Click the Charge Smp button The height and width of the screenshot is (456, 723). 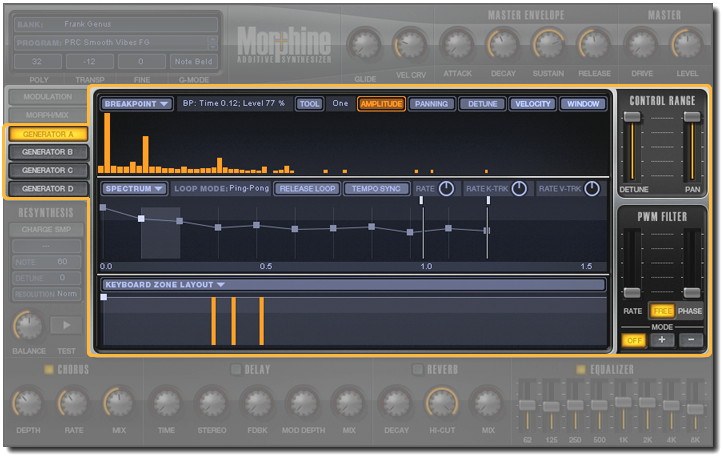[x=47, y=229]
